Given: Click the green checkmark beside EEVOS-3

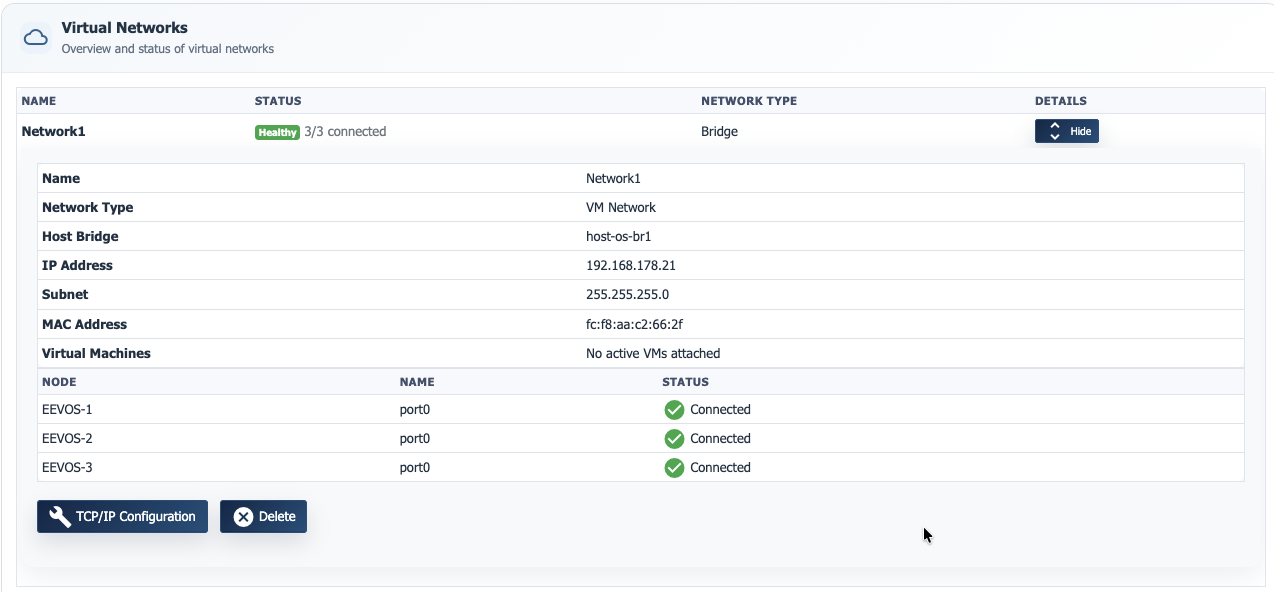Looking at the screenshot, I should pos(673,467).
